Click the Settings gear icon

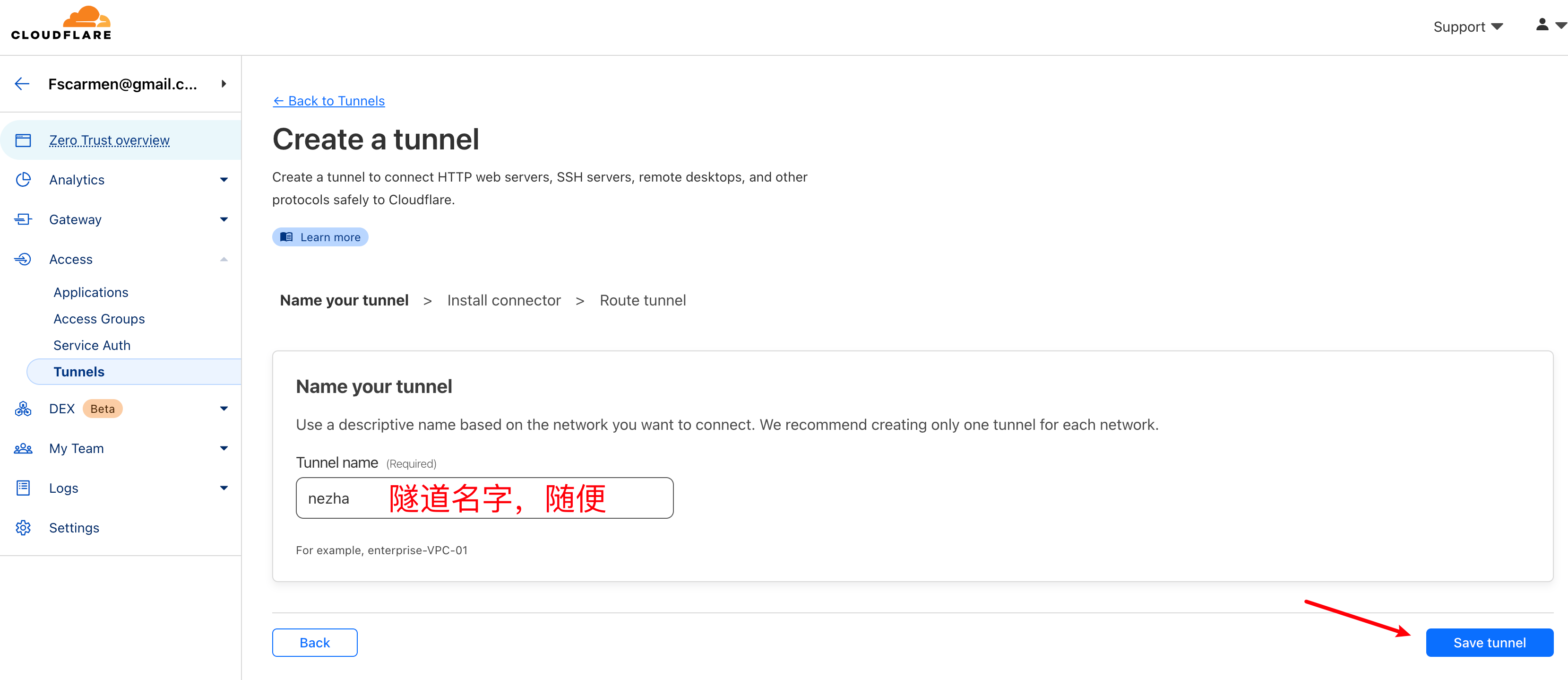[23, 528]
